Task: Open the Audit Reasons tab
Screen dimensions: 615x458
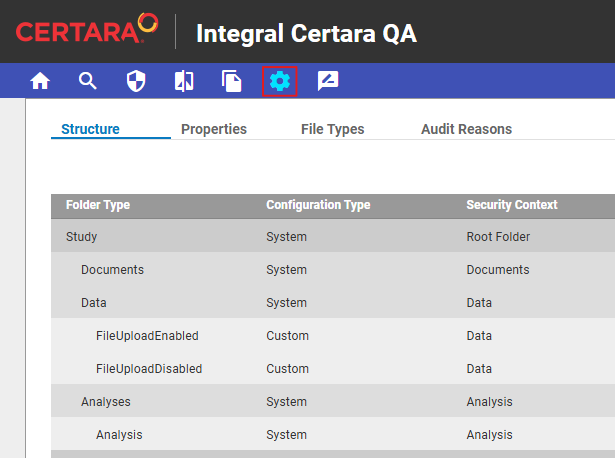Action: coord(466,129)
